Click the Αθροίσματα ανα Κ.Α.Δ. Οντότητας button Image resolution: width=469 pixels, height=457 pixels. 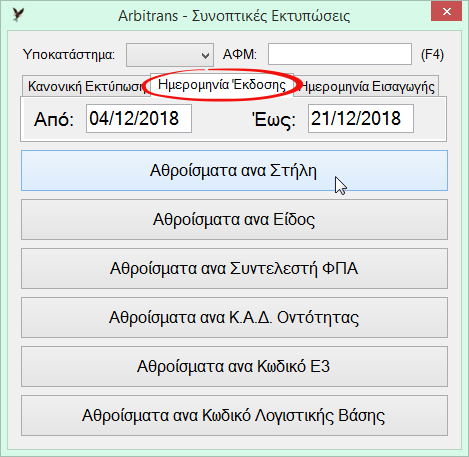pos(234,318)
